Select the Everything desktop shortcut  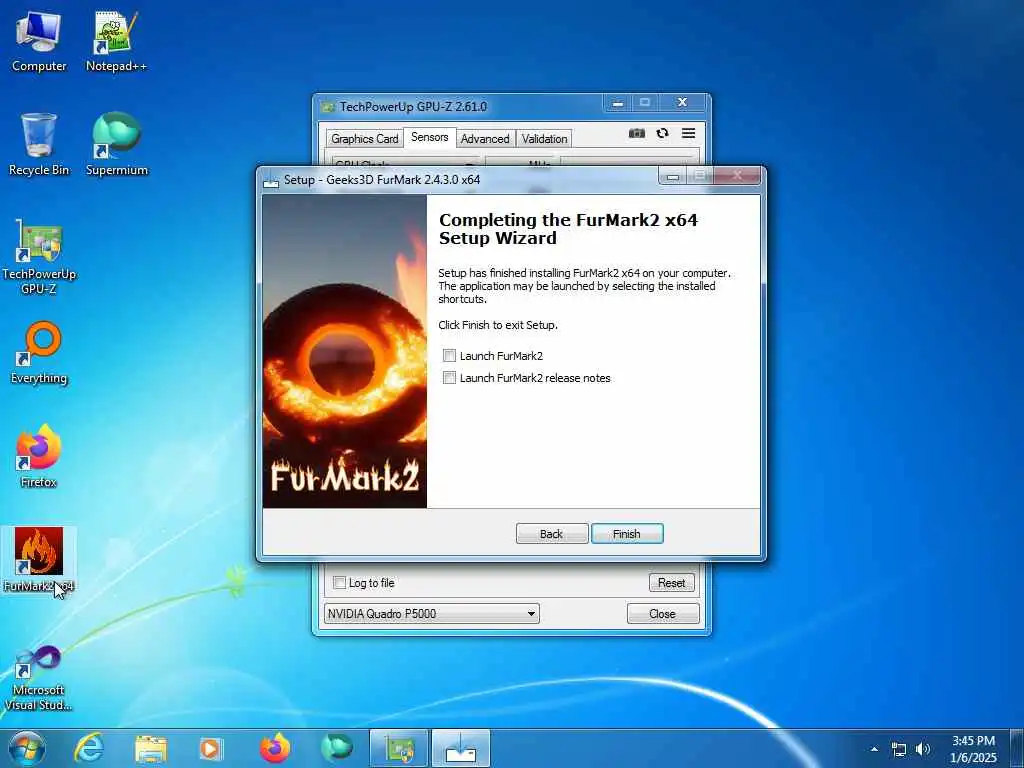click(39, 353)
